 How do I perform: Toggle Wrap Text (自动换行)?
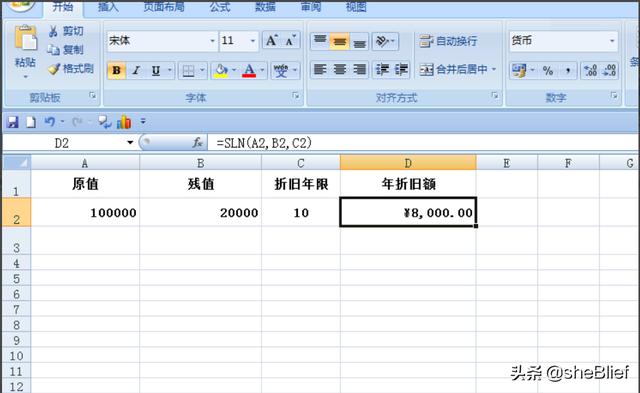tap(448, 41)
